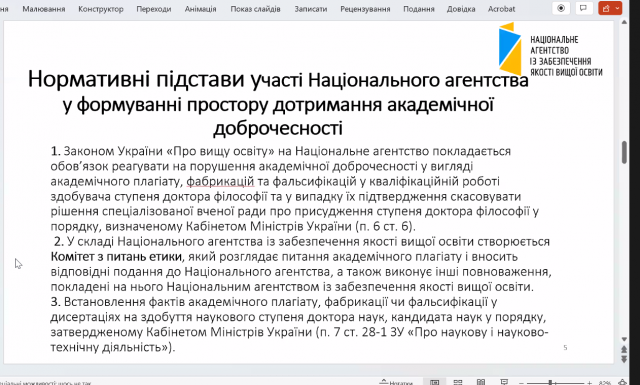
Task: Click the zoom out minus button
Action: [x=521, y=383]
